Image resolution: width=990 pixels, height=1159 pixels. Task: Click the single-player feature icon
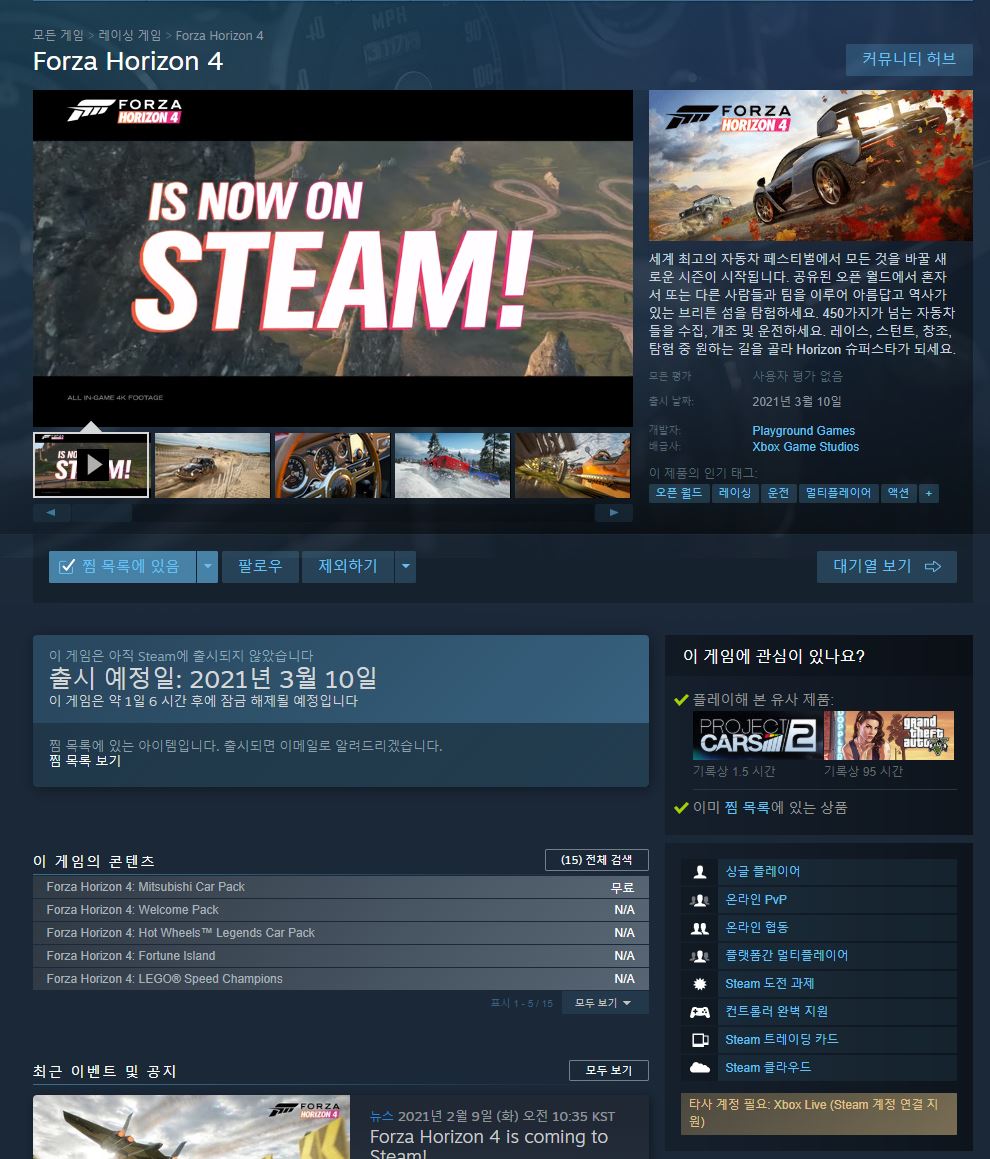[700, 872]
